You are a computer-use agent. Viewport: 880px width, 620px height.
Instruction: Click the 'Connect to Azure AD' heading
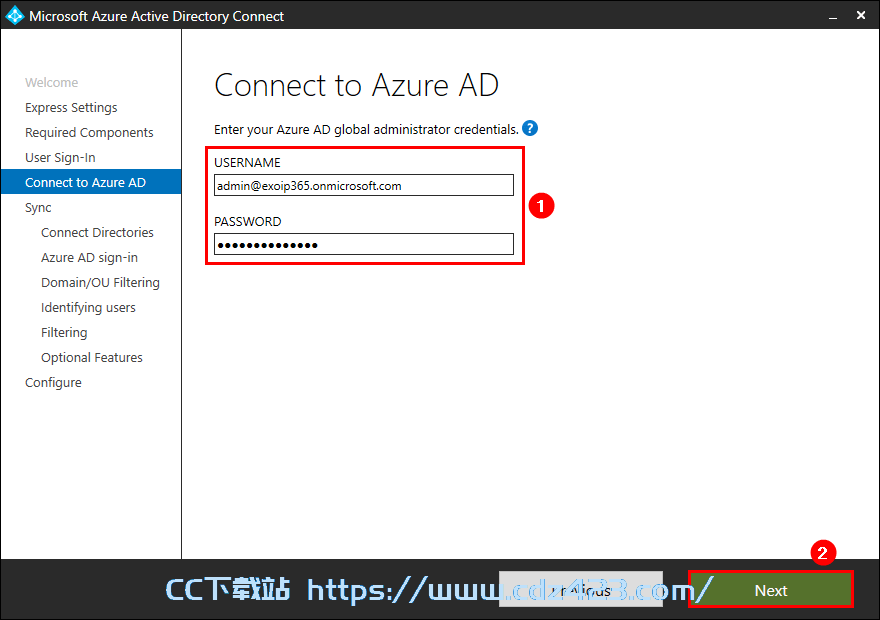[356, 85]
